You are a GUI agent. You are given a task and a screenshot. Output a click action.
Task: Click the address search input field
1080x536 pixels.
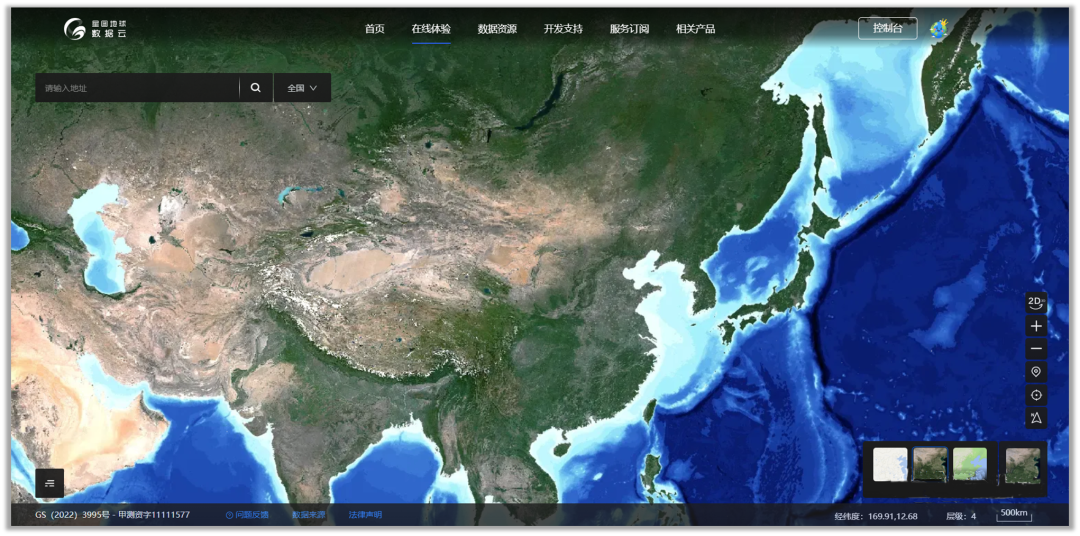[x=137, y=88]
